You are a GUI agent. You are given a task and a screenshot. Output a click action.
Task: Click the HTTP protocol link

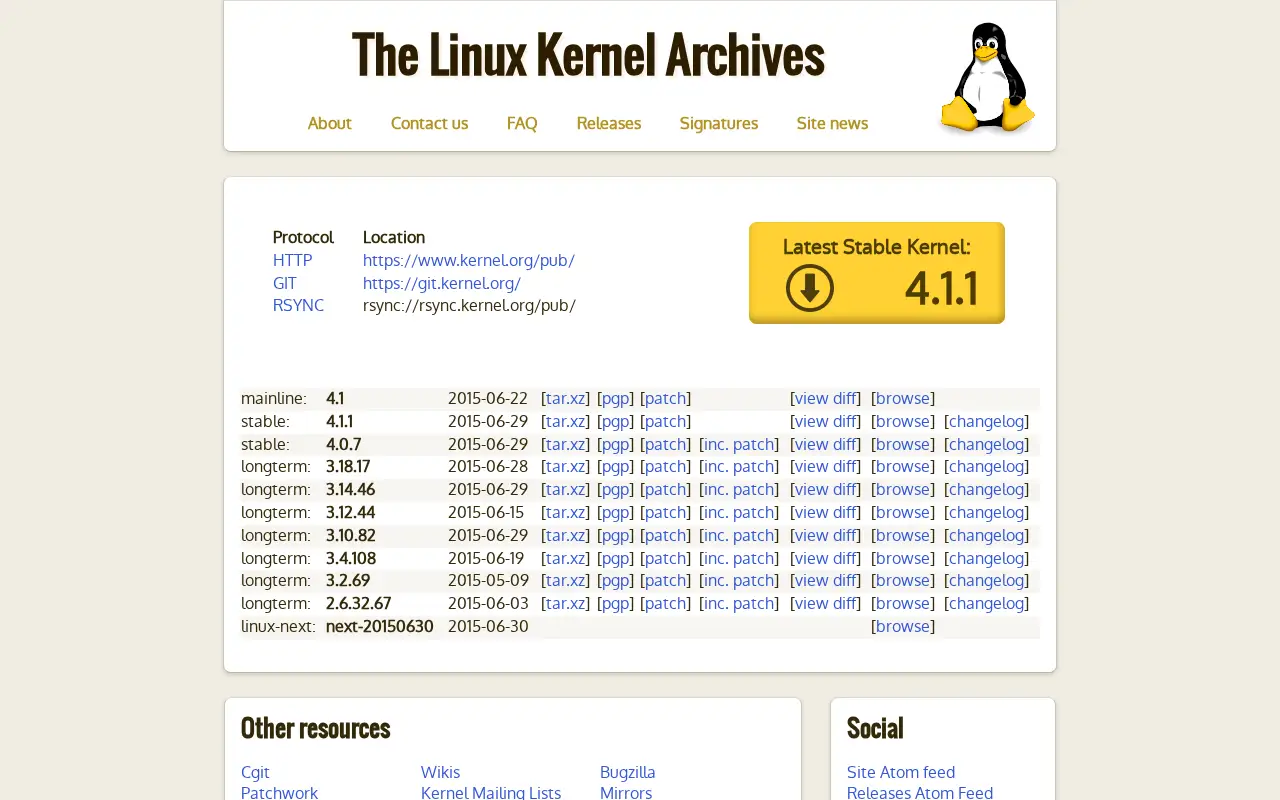pyautogui.click(x=292, y=260)
